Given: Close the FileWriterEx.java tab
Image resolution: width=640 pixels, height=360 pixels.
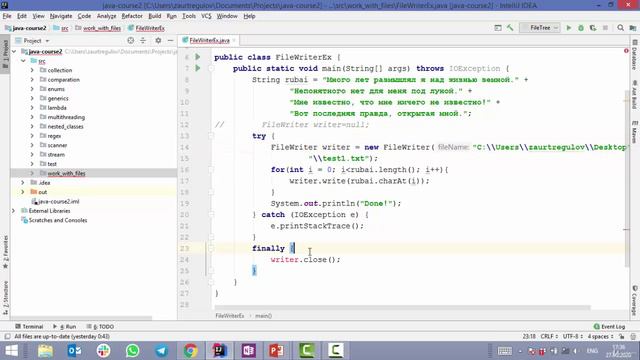Looking at the screenshot, I should point(234,40).
